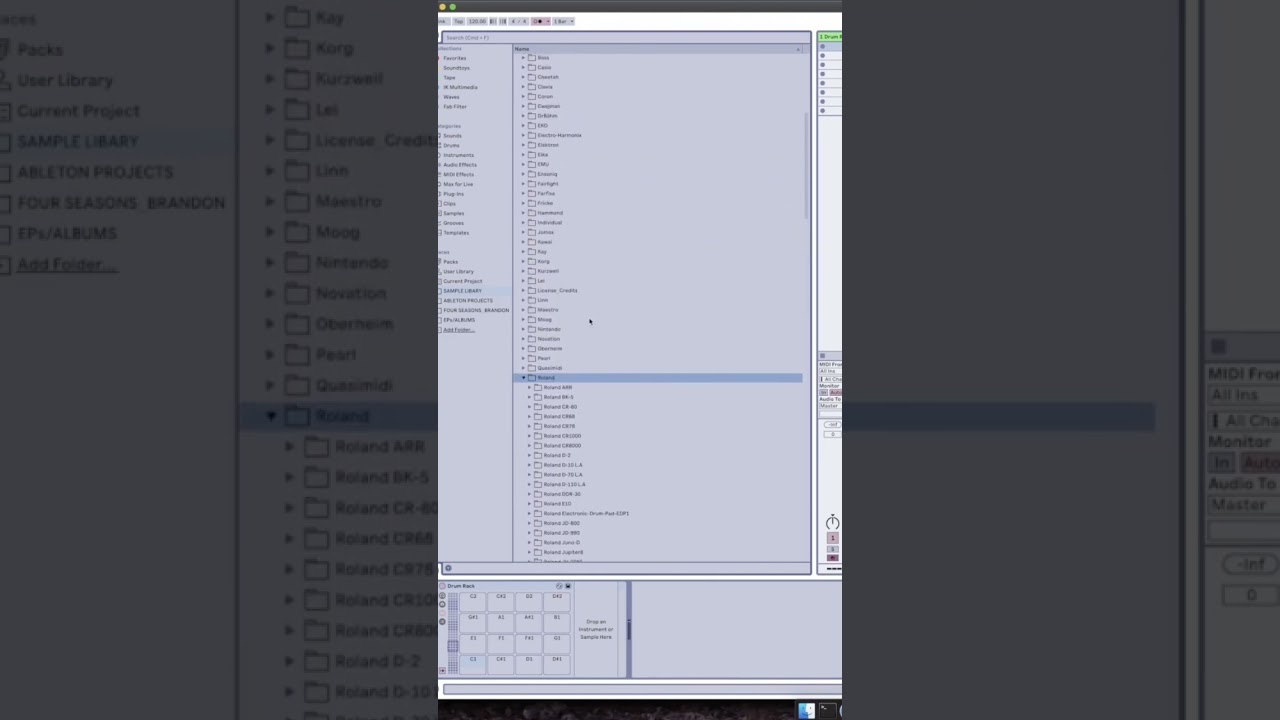Image resolution: width=1280 pixels, height=720 pixels.
Task: Expand the Casio folder
Action: 522,67
